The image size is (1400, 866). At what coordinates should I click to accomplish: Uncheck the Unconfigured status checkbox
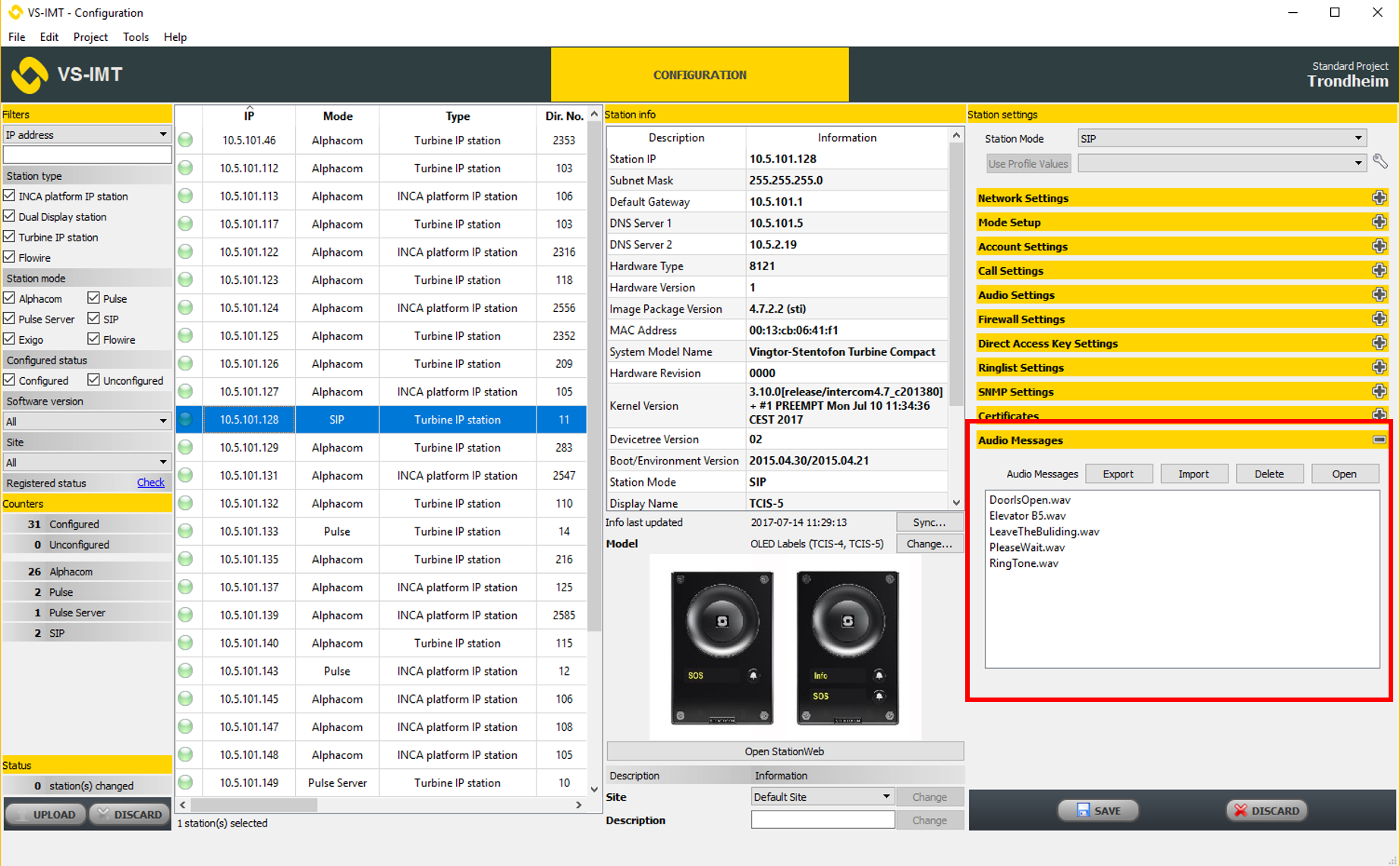pyautogui.click(x=94, y=380)
